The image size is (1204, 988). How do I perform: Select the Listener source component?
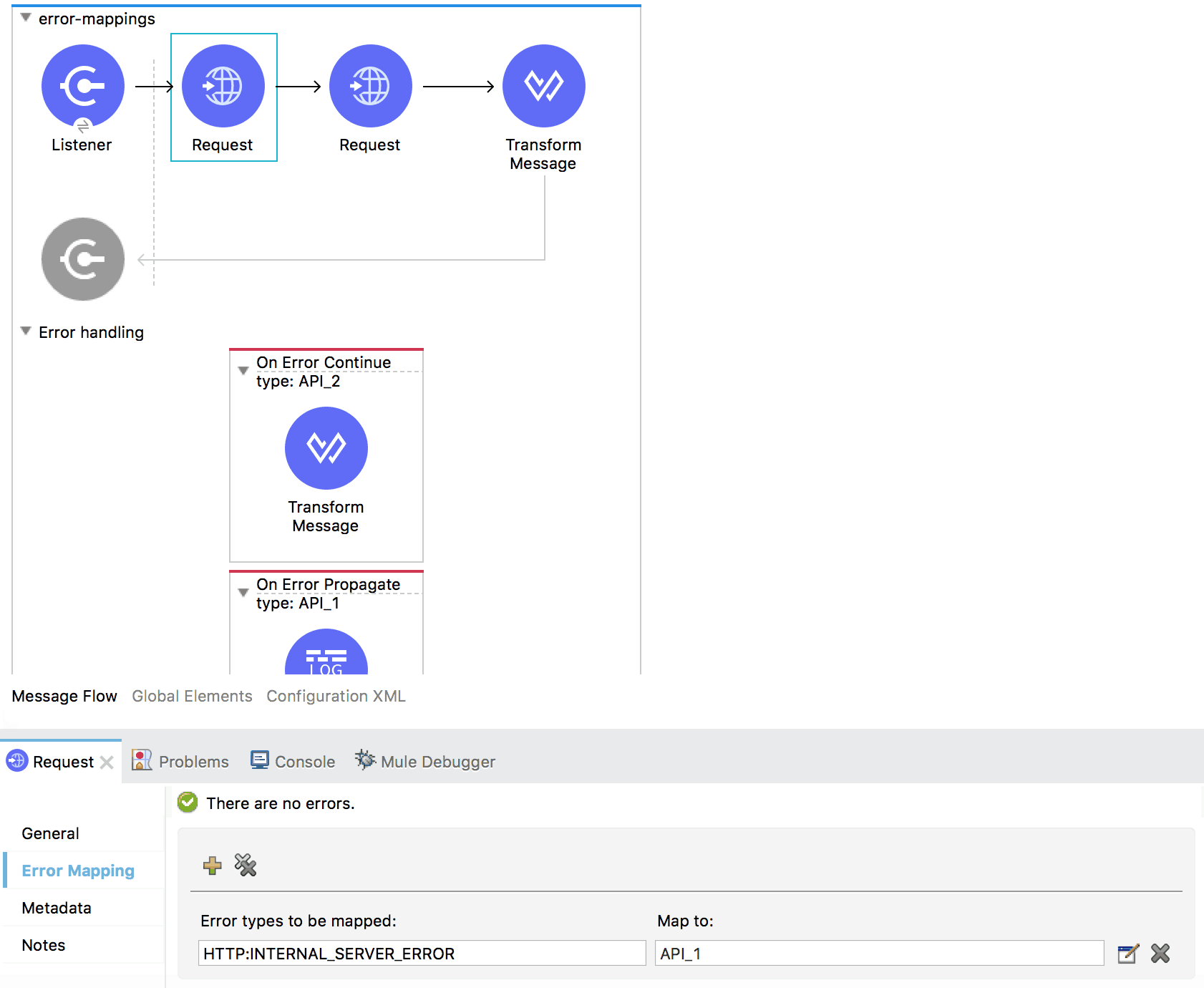point(83,86)
